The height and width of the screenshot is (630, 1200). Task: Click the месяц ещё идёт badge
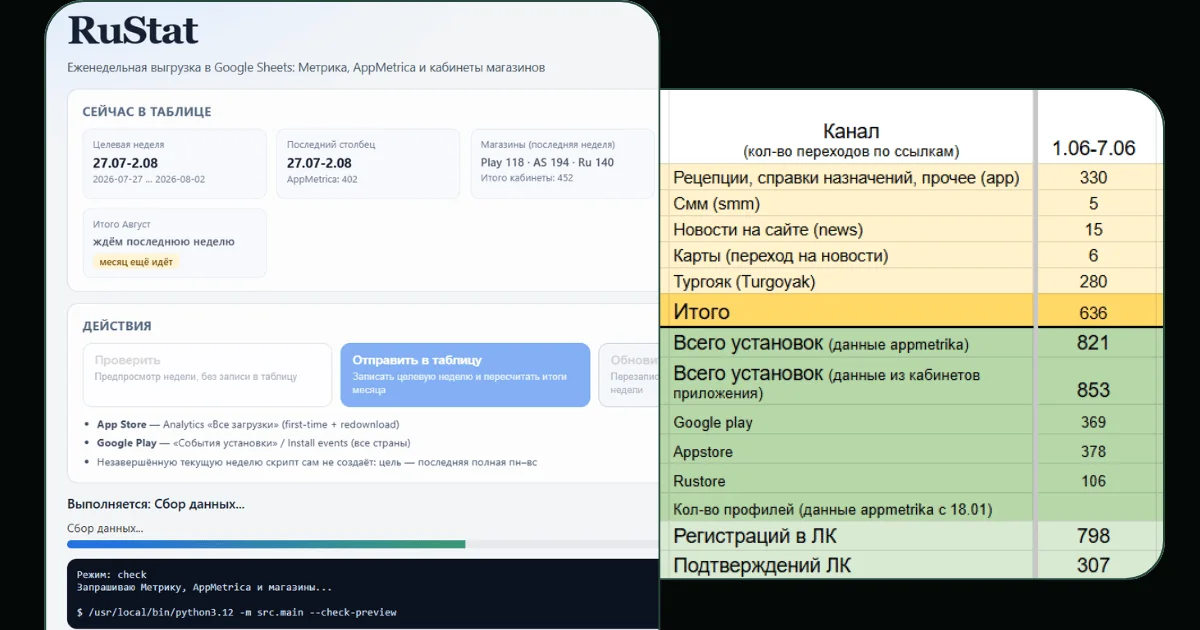click(x=135, y=262)
